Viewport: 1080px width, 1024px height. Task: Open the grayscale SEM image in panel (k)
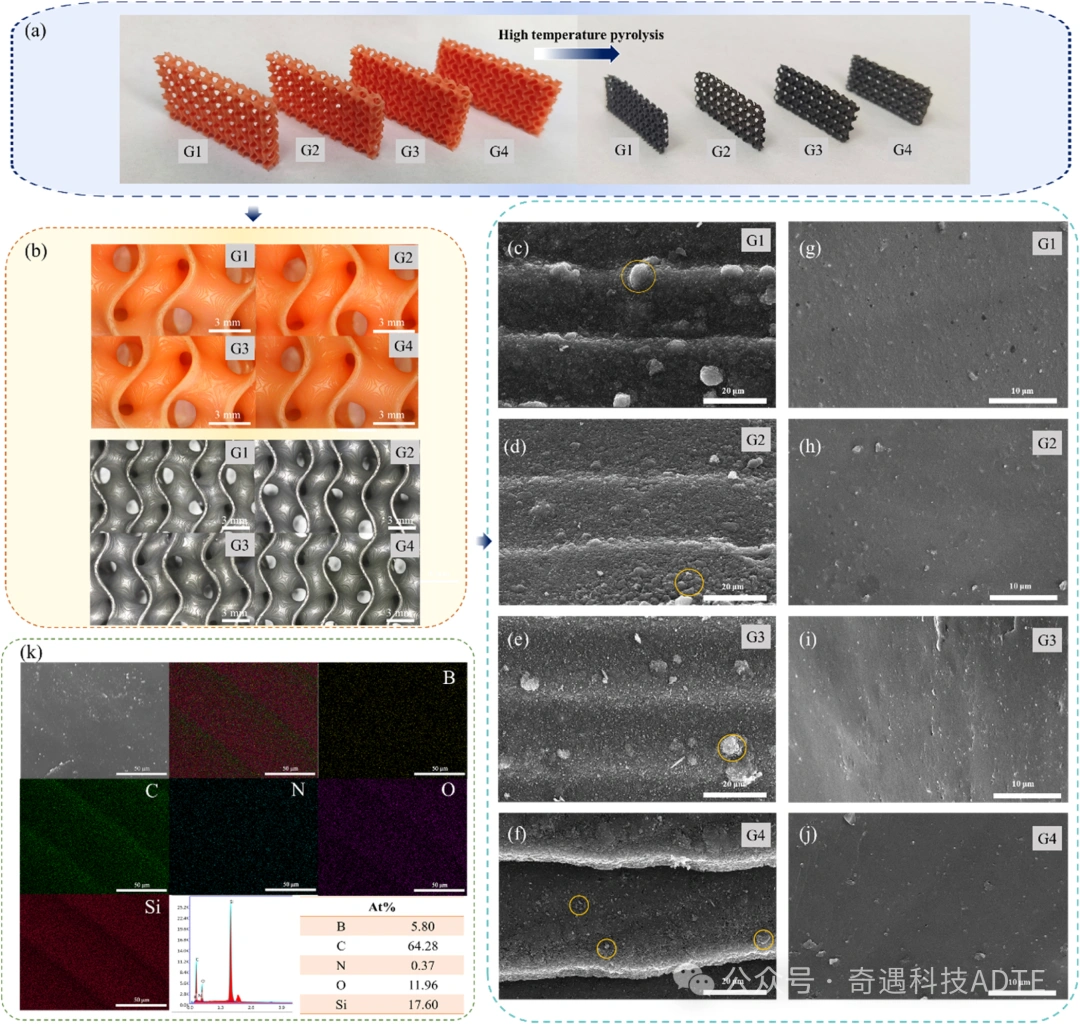(x=94, y=720)
